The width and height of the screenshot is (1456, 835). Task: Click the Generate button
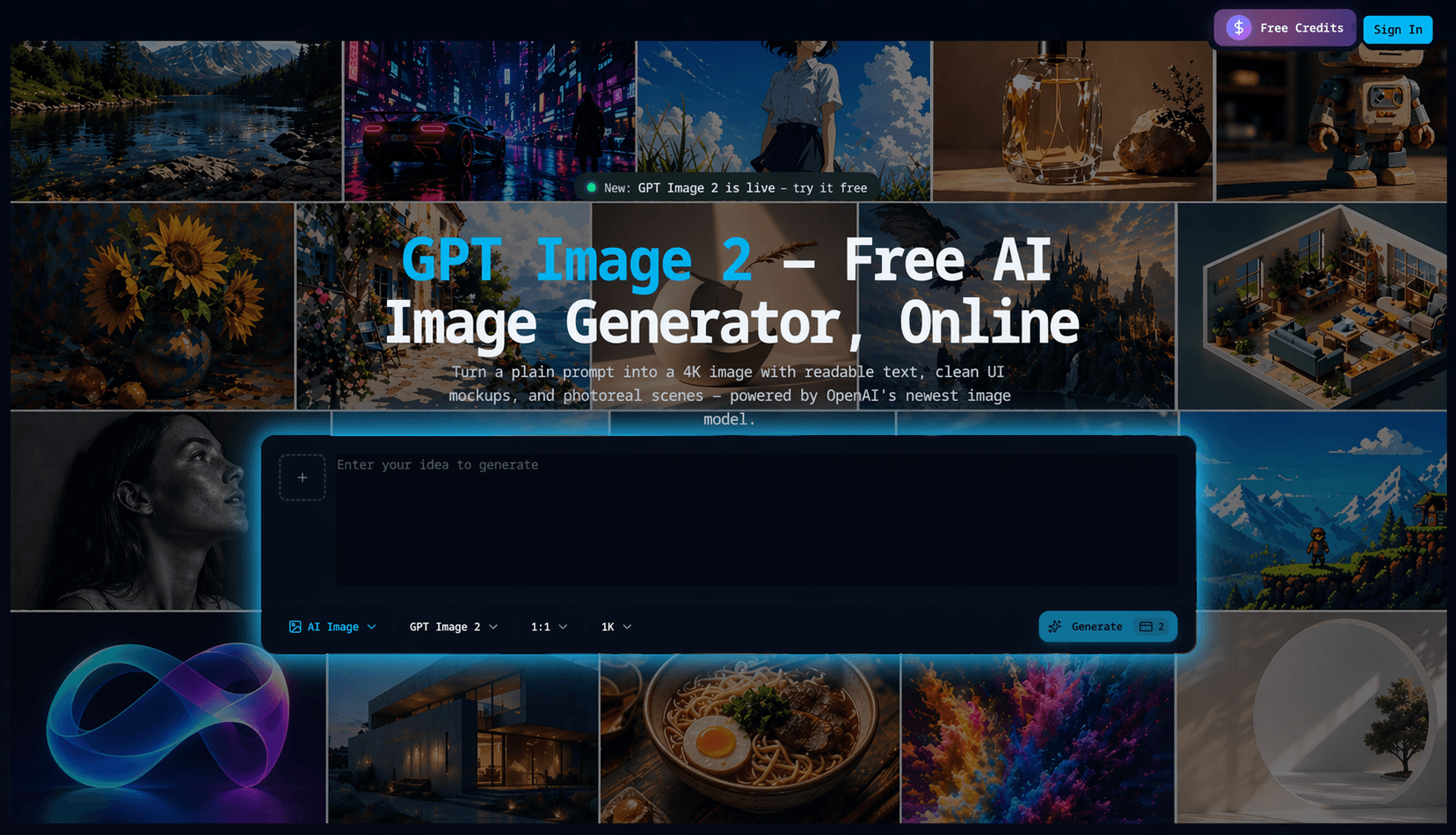[1108, 627]
